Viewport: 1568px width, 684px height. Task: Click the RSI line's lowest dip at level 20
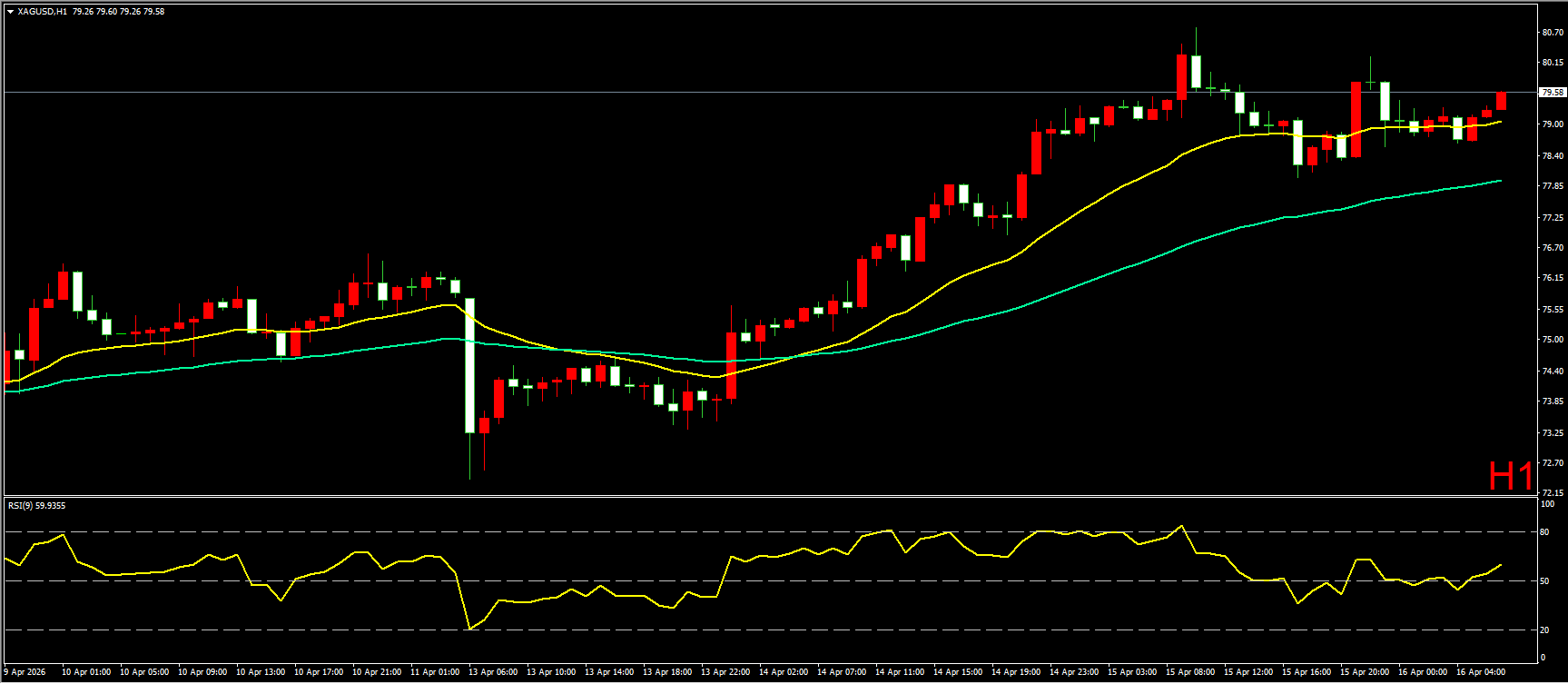coord(469,629)
